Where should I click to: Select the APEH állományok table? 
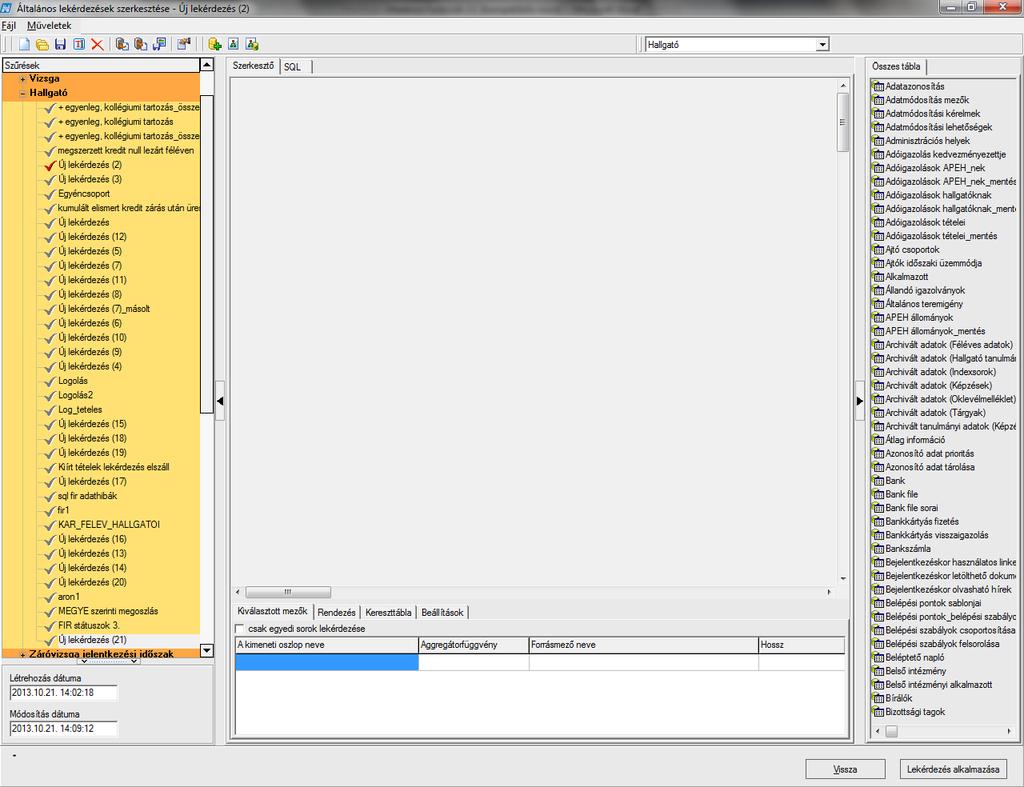click(919, 318)
